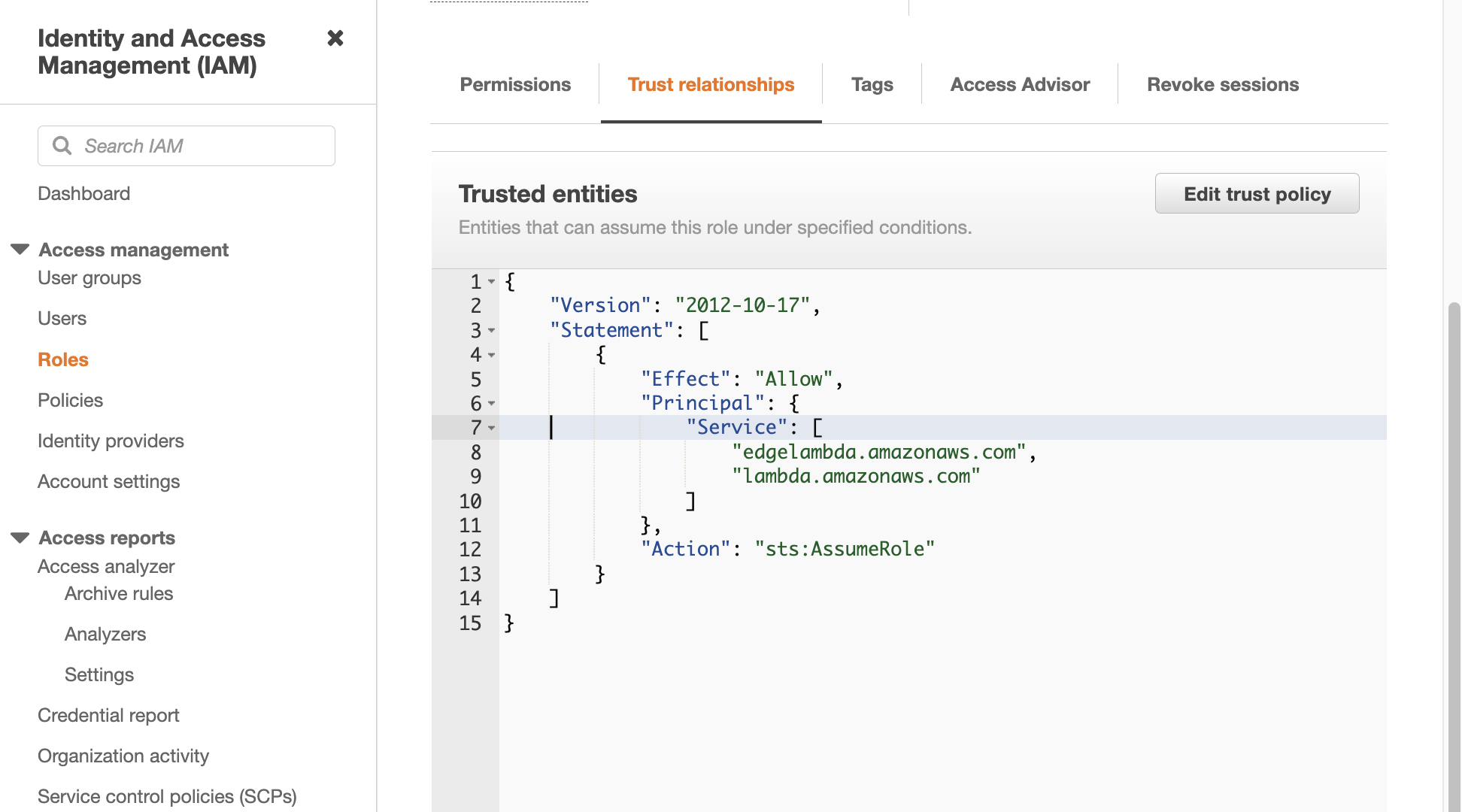Click Edit trust policy button

[x=1257, y=194]
